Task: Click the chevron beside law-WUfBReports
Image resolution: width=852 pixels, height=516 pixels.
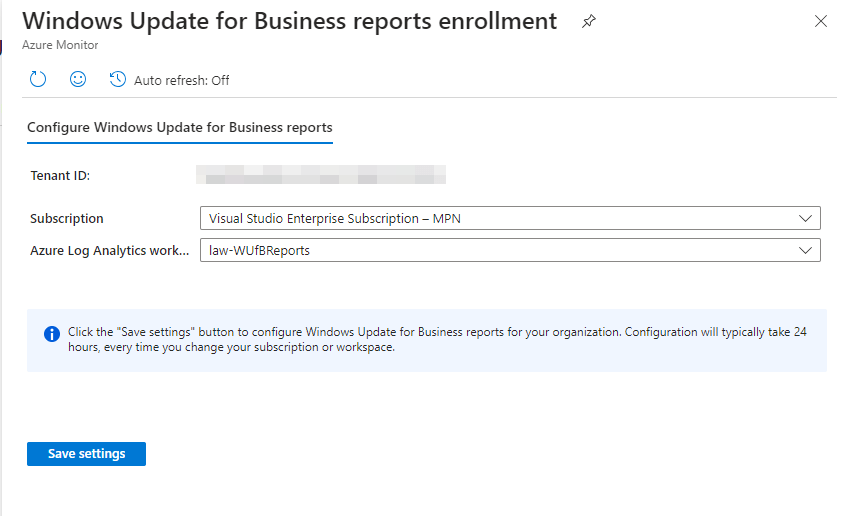Action: [806, 250]
